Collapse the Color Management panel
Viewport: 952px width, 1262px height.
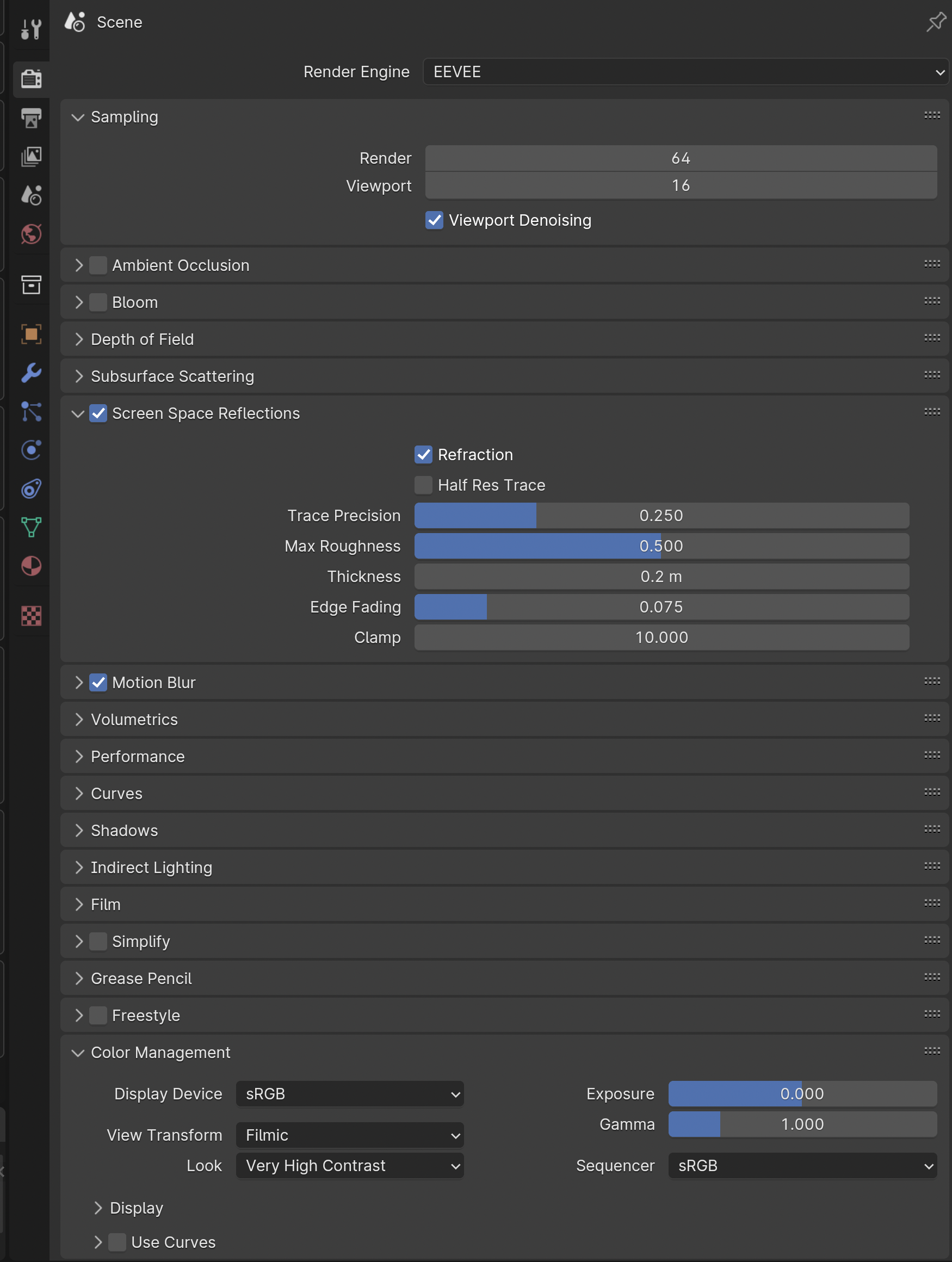click(x=78, y=1053)
